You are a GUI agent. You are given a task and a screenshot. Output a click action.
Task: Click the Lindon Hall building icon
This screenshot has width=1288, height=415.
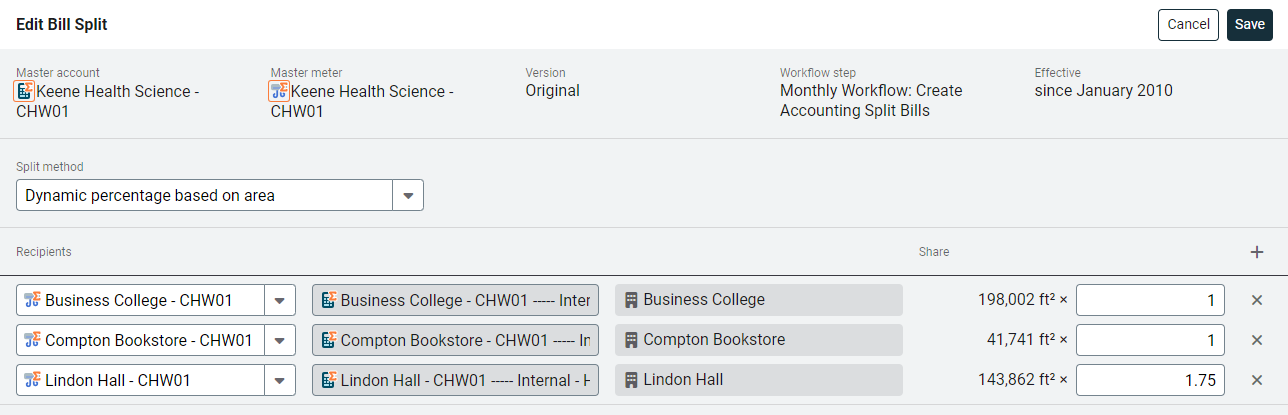click(632, 380)
